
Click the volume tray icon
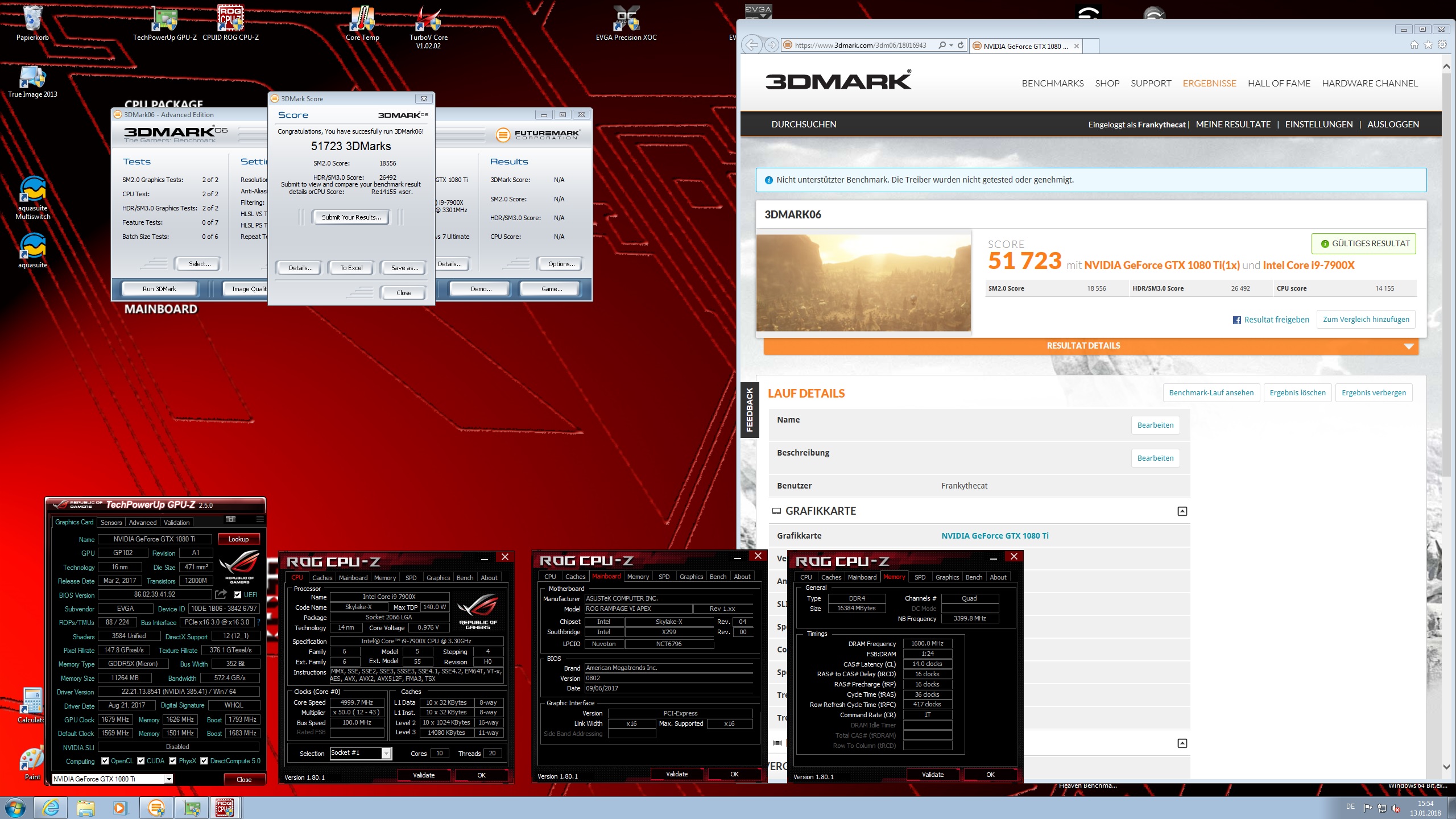coord(1396,808)
